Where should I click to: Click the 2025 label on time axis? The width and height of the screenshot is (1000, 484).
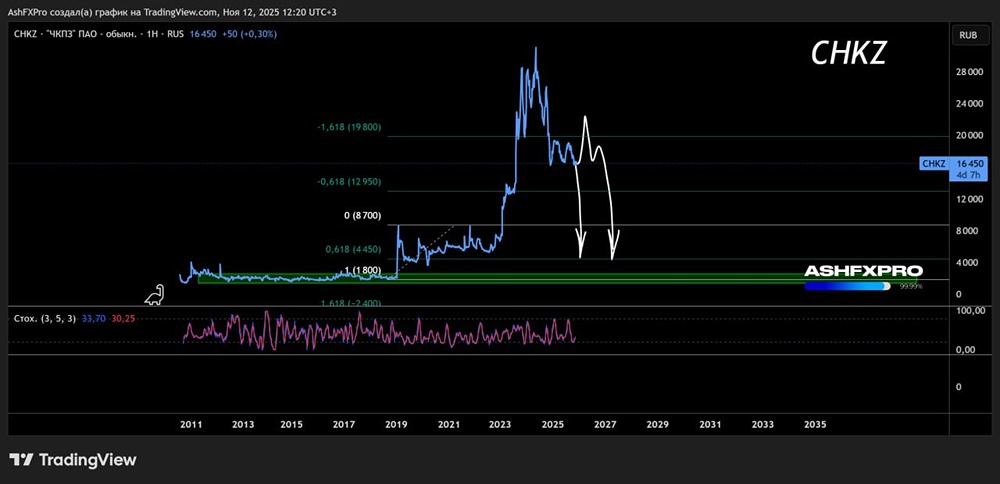(552, 424)
